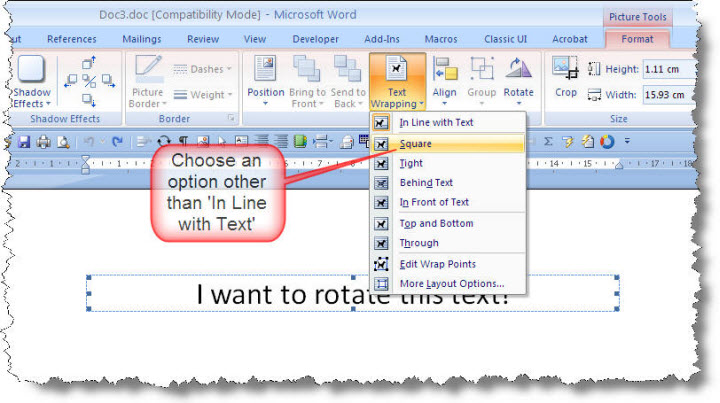Open the Group dropdown

click(482, 82)
